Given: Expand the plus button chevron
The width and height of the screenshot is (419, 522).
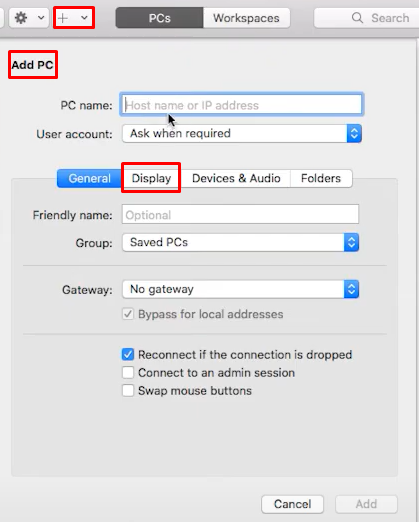Looking at the screenshot, I should point(84,18).
